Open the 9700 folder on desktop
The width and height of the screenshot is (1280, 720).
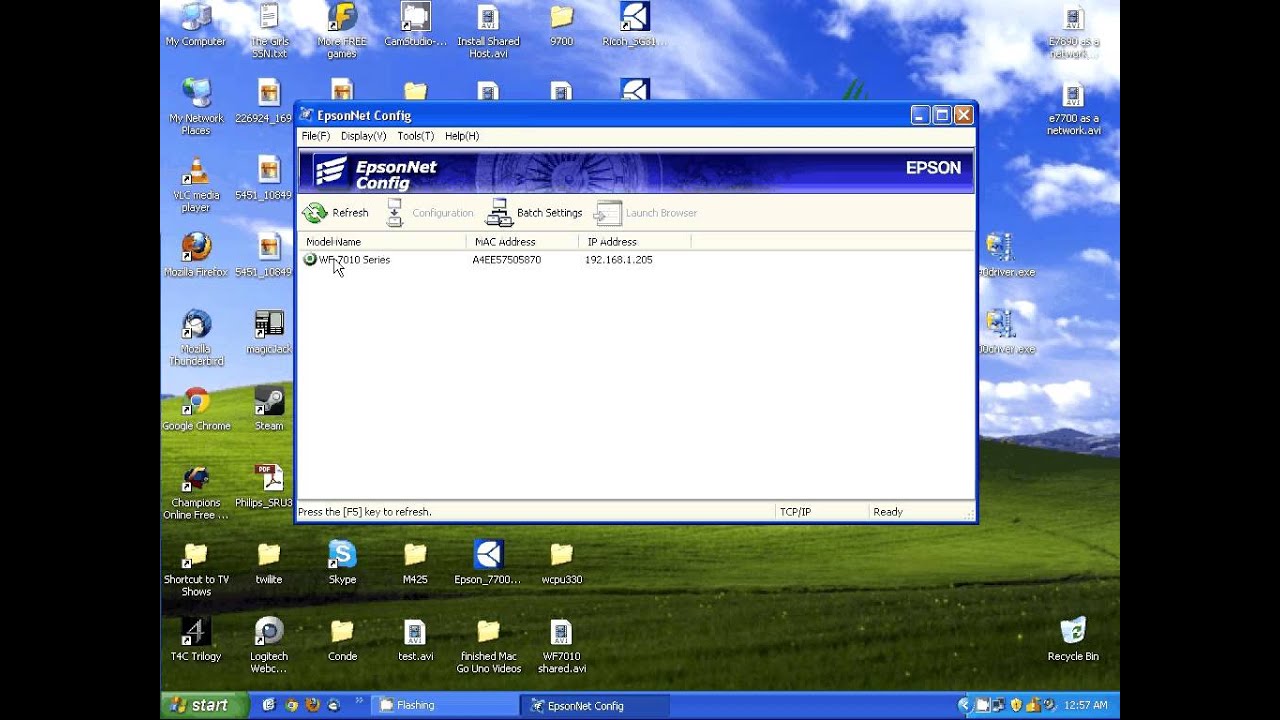coord(561,26)
